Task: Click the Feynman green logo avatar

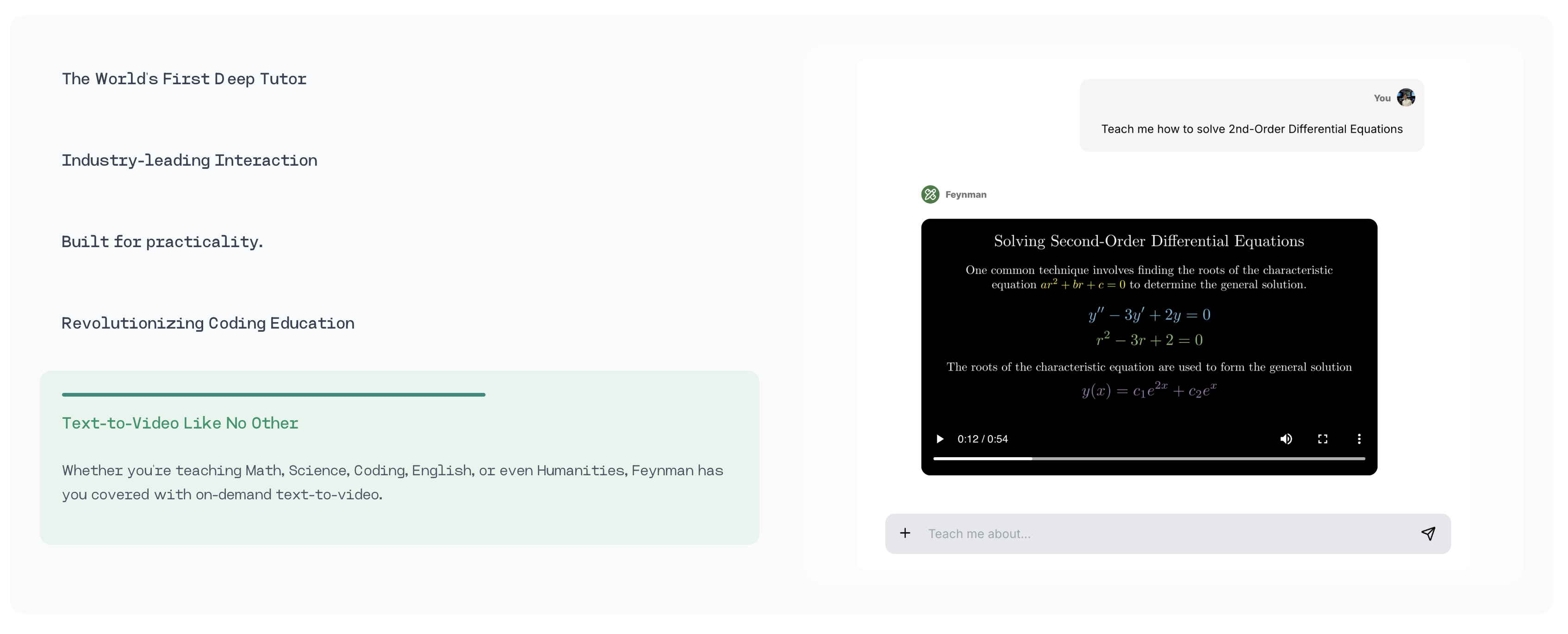Action: coord(930,194)
